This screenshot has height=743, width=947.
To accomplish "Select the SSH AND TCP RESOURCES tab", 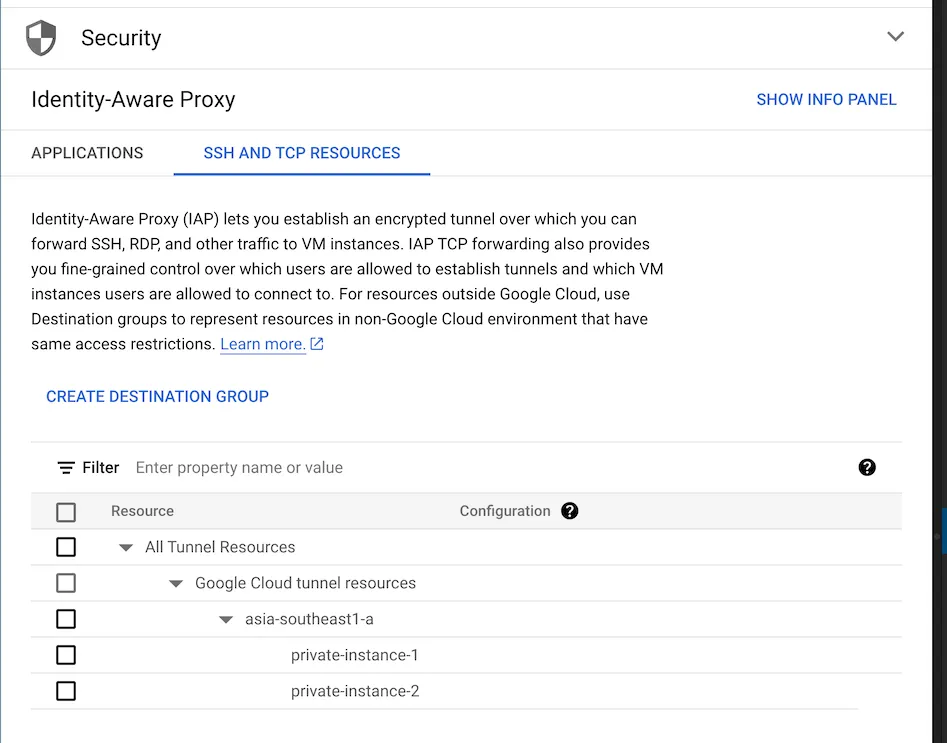I will point(301,153).
